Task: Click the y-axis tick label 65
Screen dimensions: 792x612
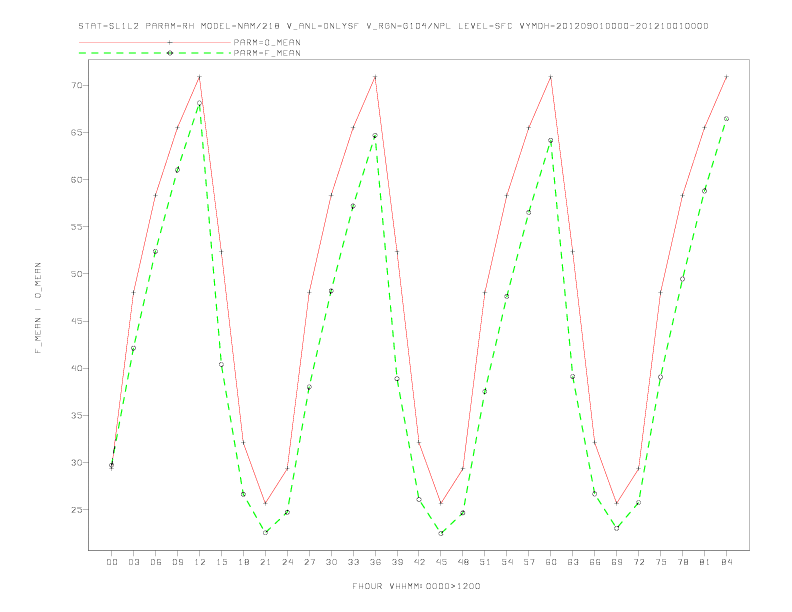Action: click(76, 132)
